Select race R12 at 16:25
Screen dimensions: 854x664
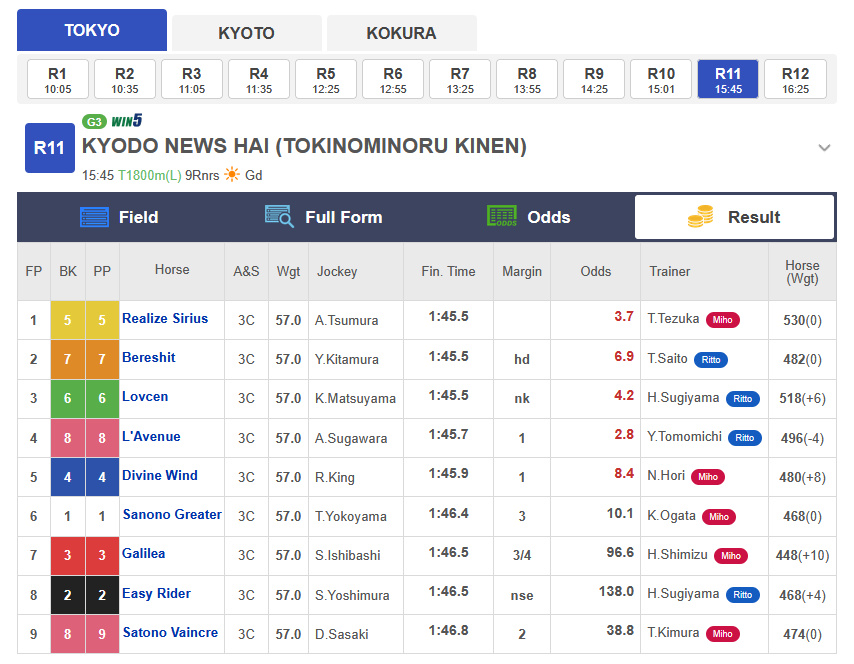(x=795, y=80)
